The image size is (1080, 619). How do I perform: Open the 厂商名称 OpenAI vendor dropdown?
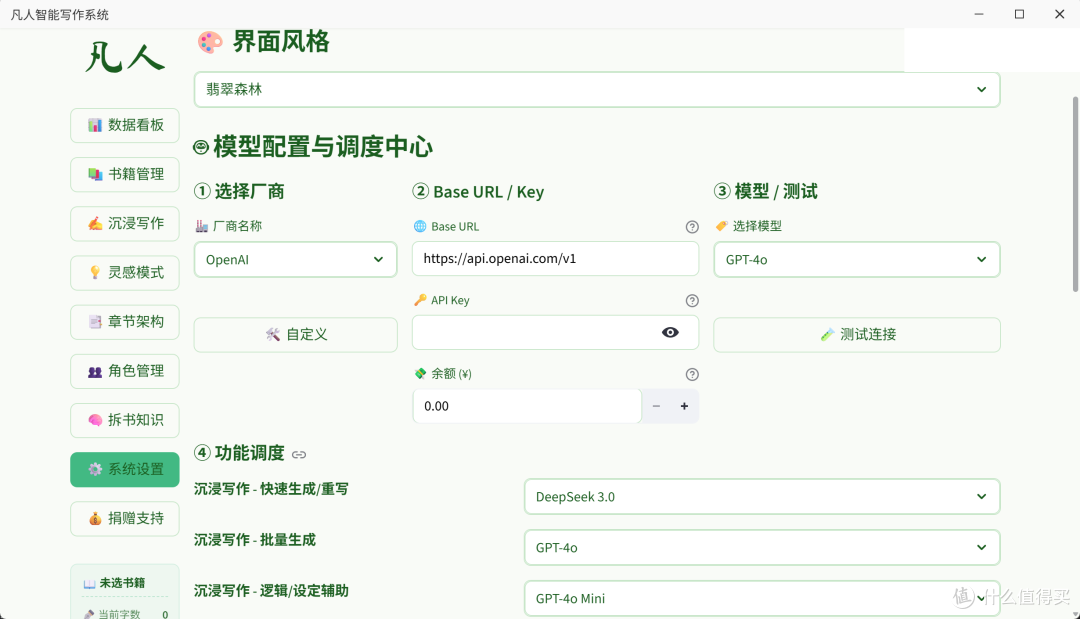tap(295, 260)
